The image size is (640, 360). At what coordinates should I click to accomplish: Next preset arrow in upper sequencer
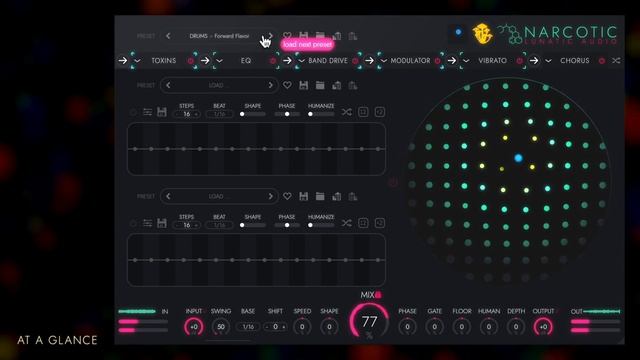pyautogui.click(x=270, y=85)
